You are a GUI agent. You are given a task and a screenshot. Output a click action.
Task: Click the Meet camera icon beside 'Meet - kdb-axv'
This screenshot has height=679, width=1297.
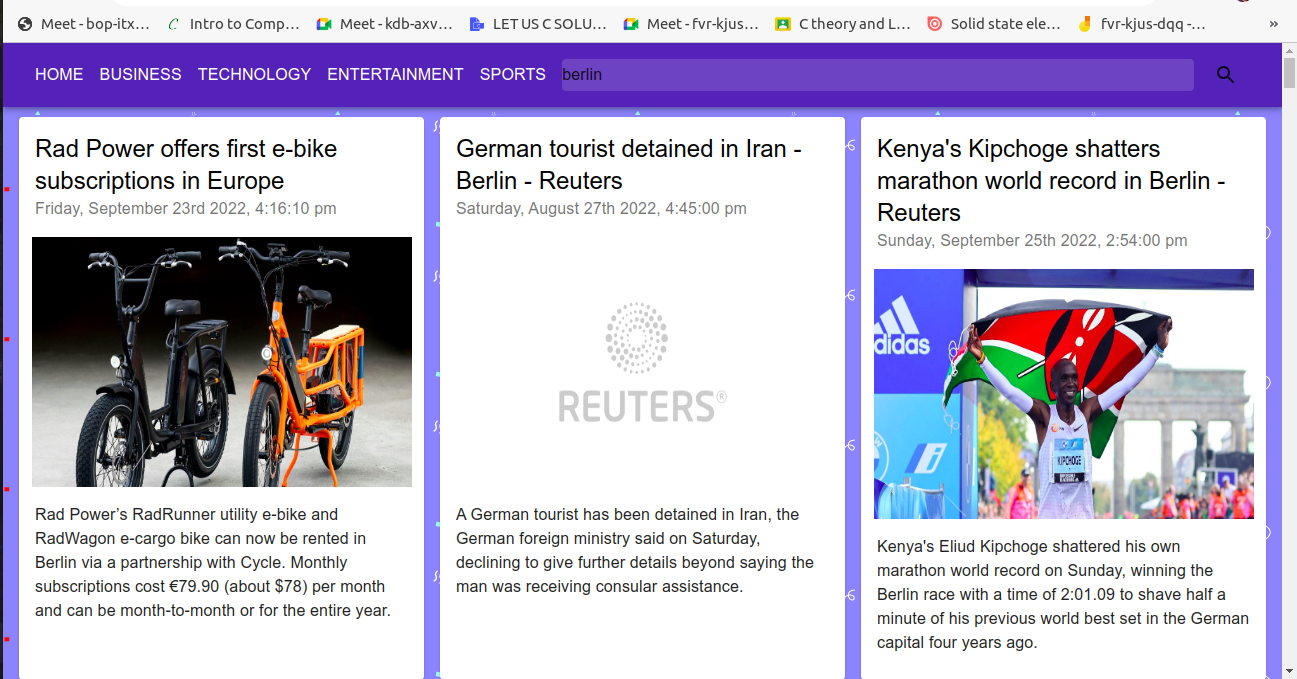coord(324,24)
